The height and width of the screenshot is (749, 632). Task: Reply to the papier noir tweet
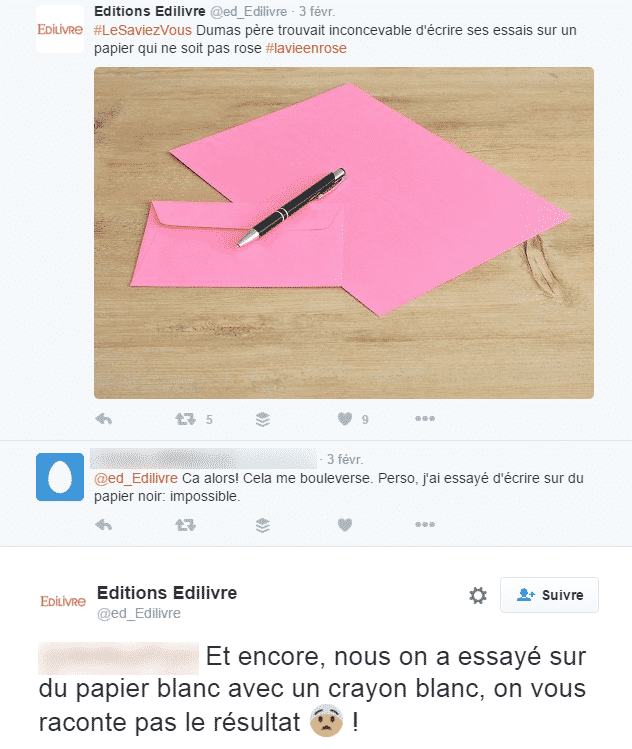click(x=104, y=525)
